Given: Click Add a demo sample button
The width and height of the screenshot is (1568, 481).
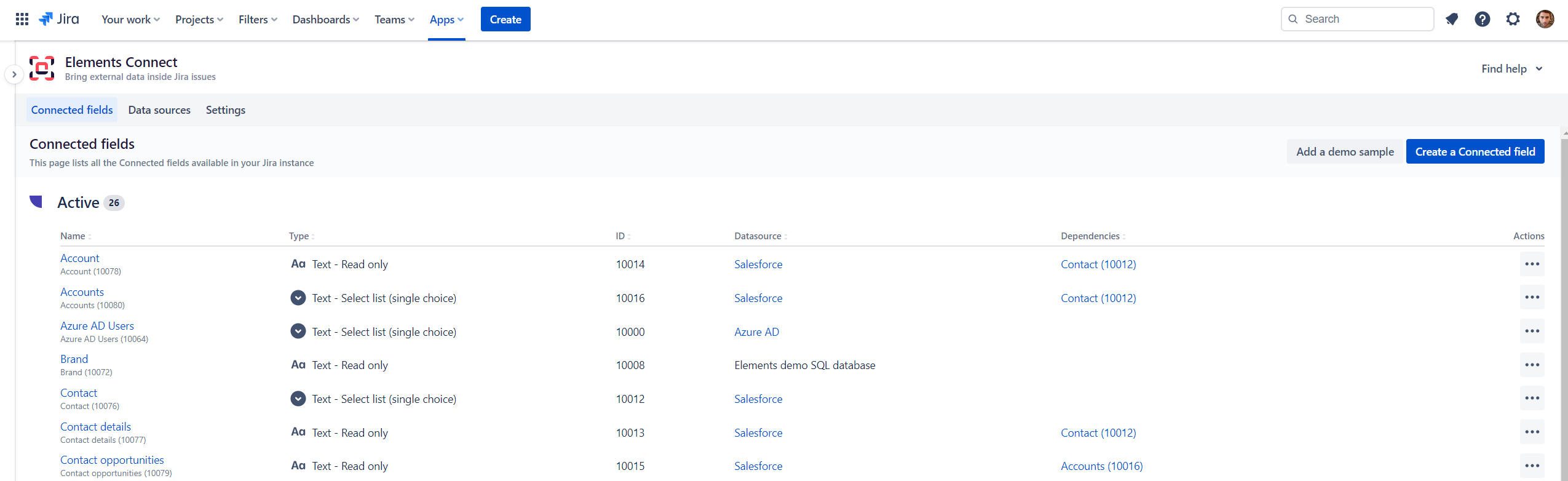Looking at the screenshot, I should (1345, 152).
